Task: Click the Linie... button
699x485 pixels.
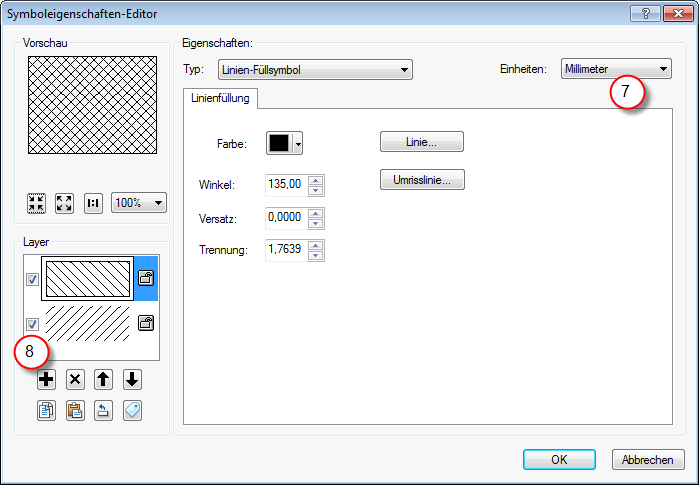Action: tap(421, 143)
